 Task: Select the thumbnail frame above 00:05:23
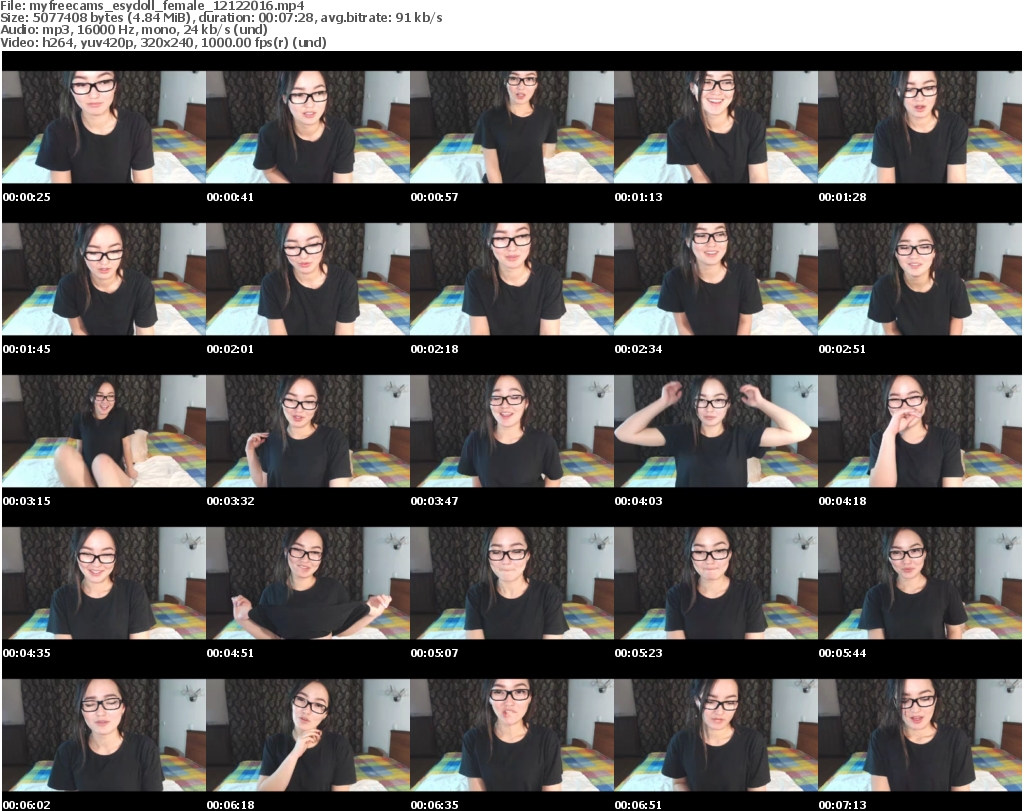coord(716,583)
